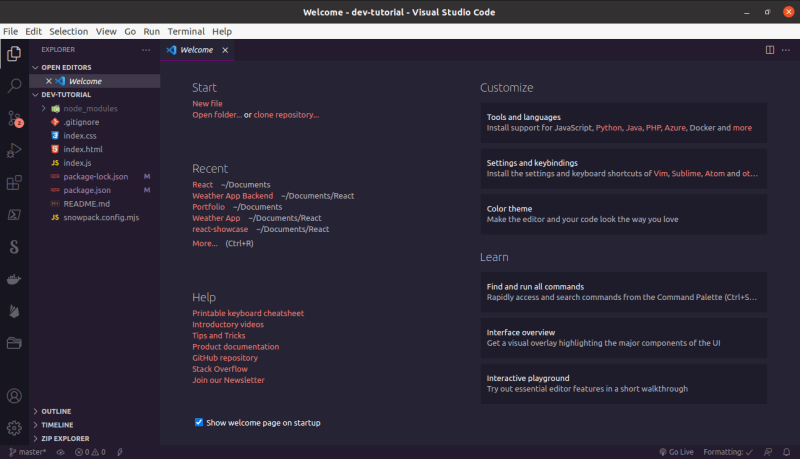Click the cloud sync icon in status bar

(x=60, y=452)
